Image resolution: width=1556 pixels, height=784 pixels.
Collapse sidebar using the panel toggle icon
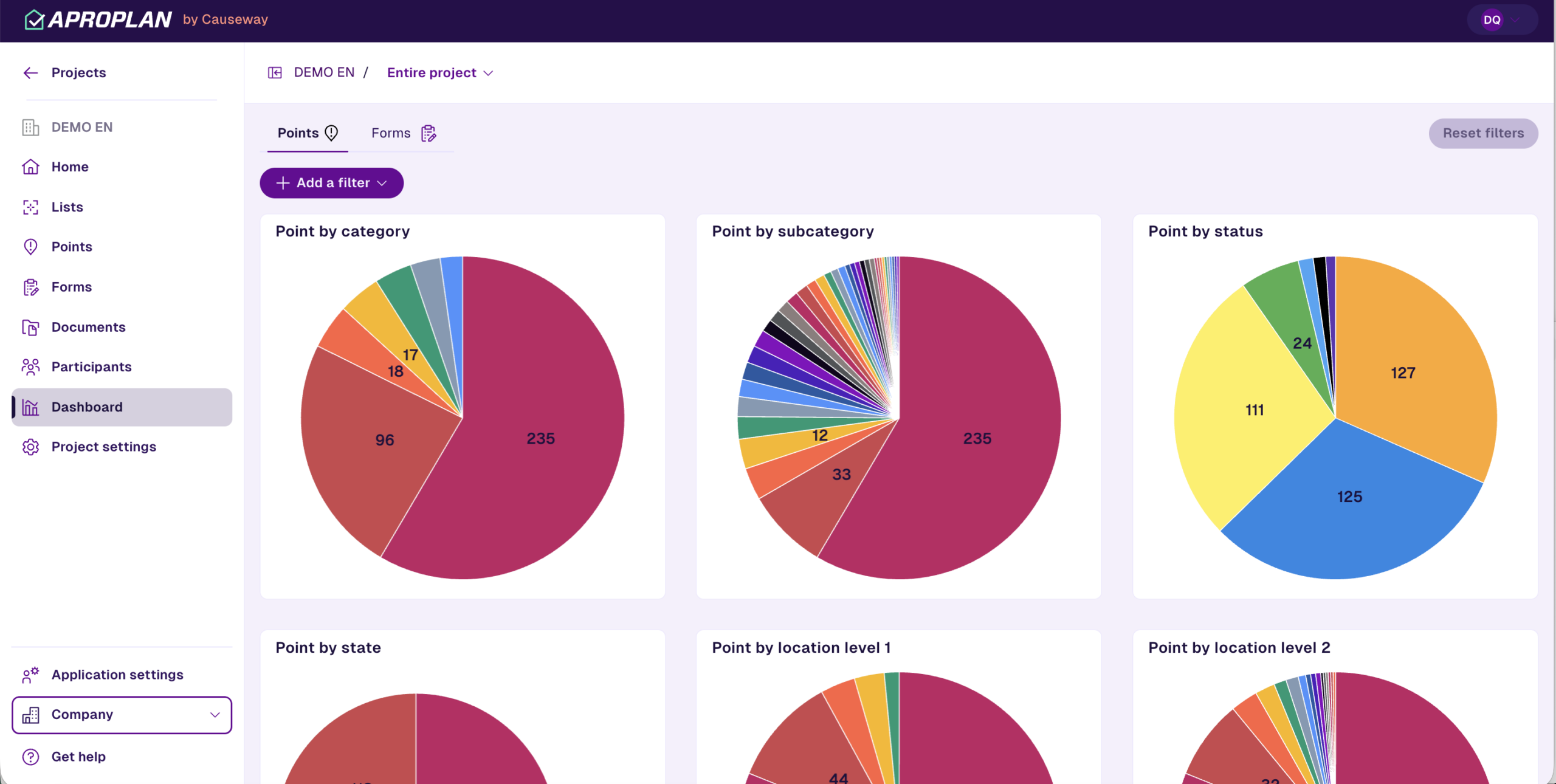(275, 73)
